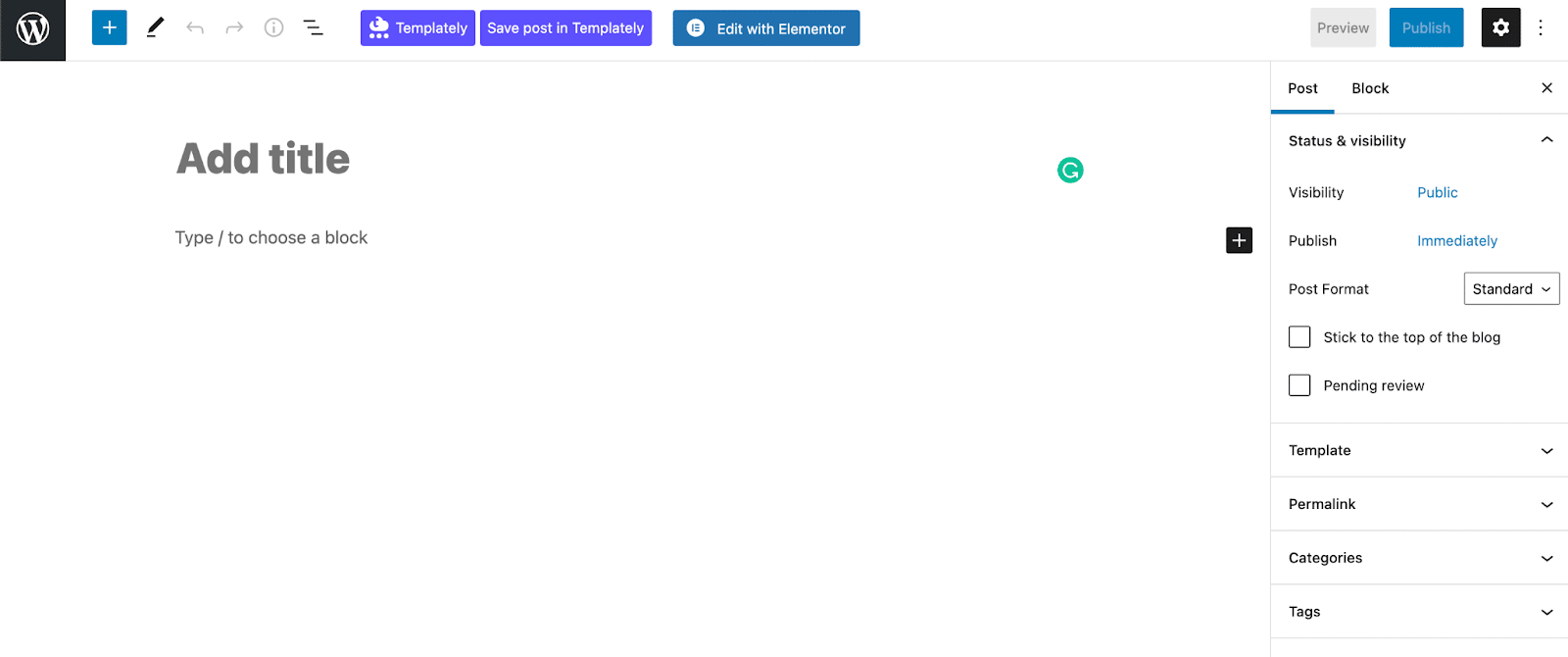Screen dimensions: 1568x657
Task: Check the Pending review checkbox
Action: [1299, 385]
